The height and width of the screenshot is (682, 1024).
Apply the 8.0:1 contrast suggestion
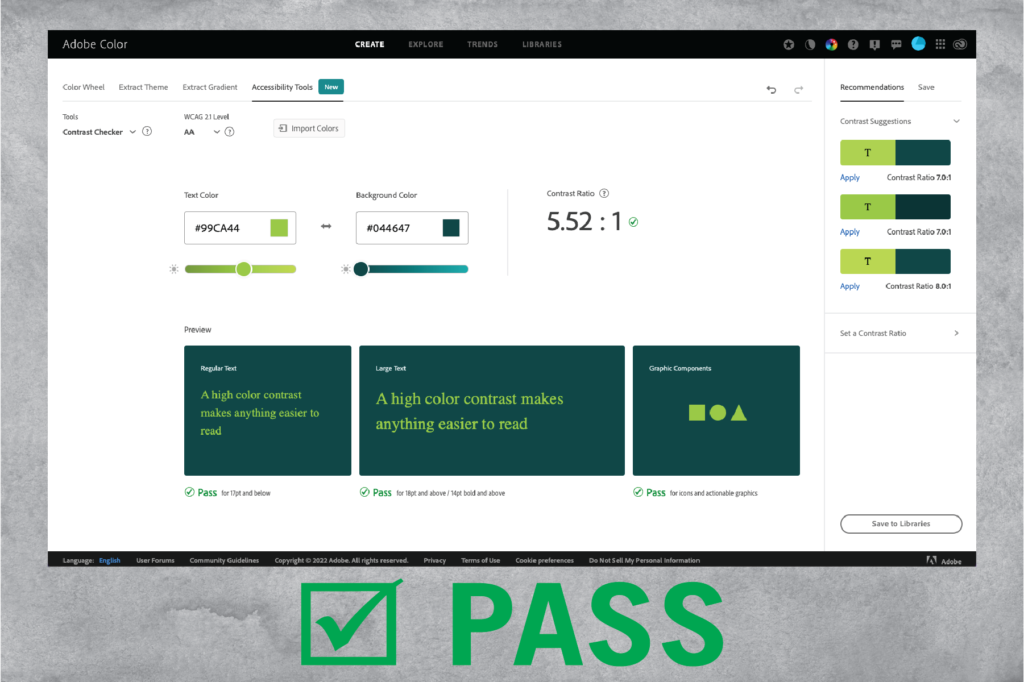tap(850, 286)
